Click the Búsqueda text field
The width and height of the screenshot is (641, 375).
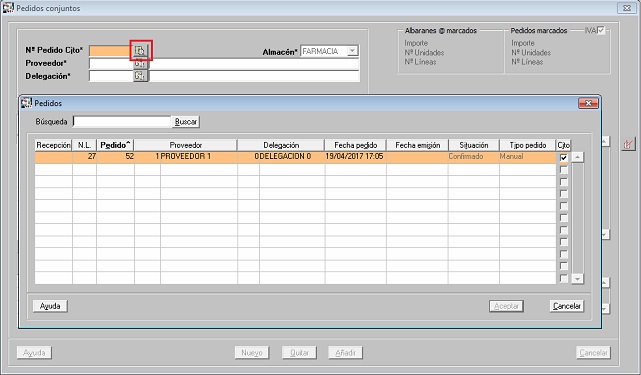(122, 121)
